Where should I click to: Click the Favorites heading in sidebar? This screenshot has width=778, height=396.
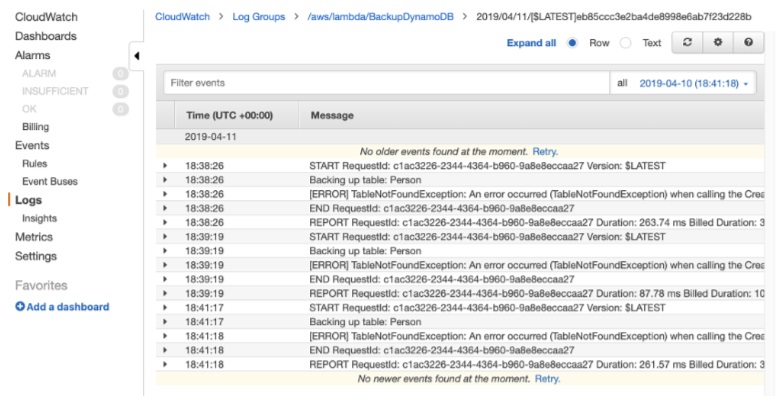point(41,285)
